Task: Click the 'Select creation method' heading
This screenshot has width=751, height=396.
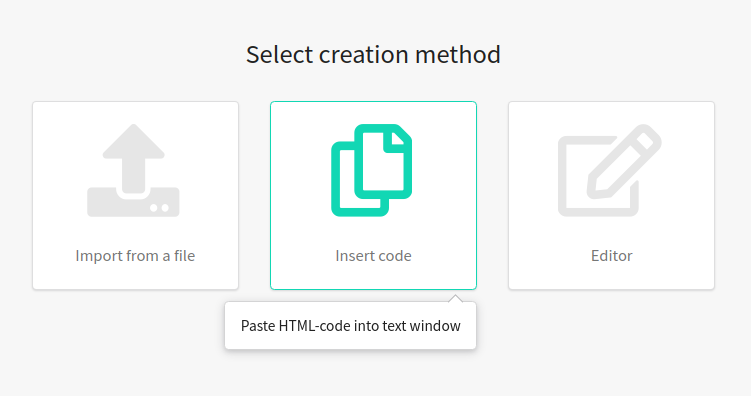Action: point(373,54)
